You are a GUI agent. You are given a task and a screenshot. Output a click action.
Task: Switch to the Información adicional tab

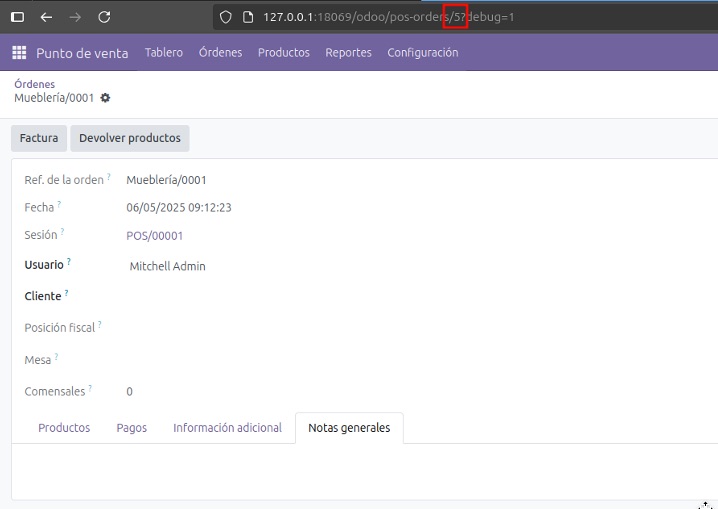228,428
